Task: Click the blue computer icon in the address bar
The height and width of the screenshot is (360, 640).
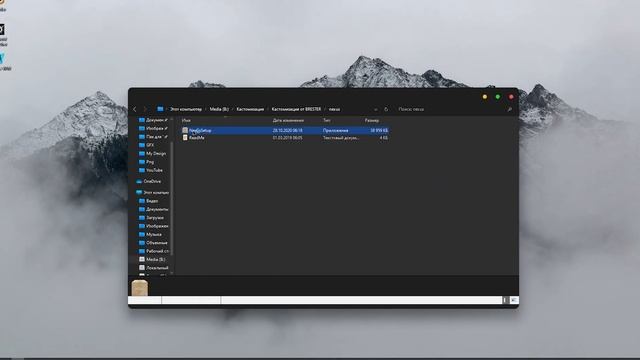Action: pos(160,109)
